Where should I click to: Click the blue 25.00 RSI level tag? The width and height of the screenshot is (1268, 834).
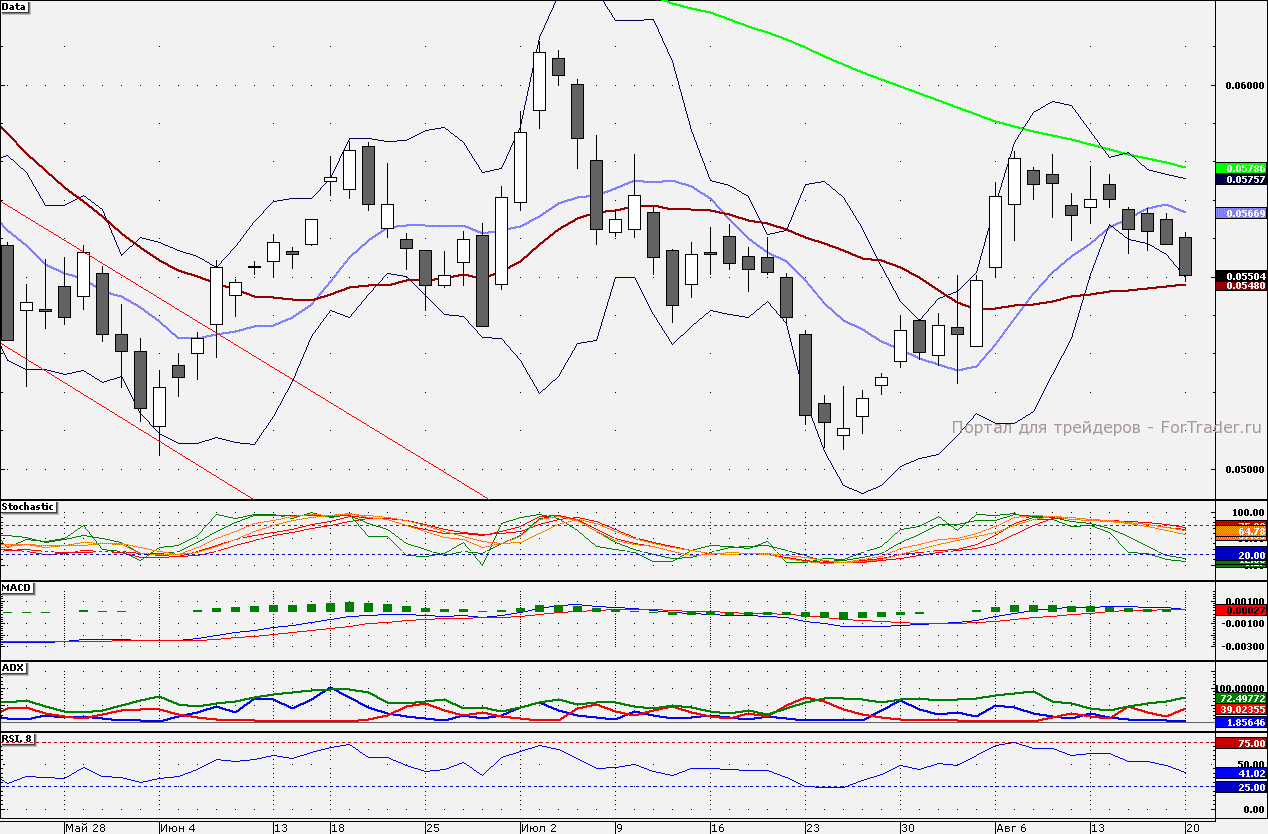[x=1241, y=787]
